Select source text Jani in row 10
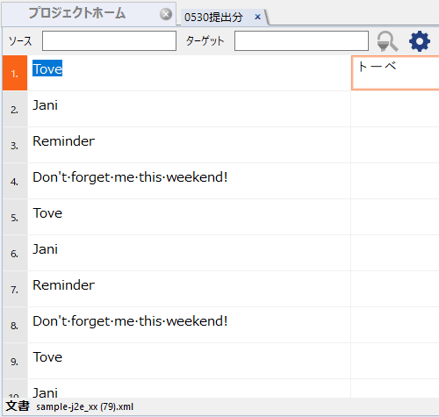Screen dimensions: 439x417 45,393
